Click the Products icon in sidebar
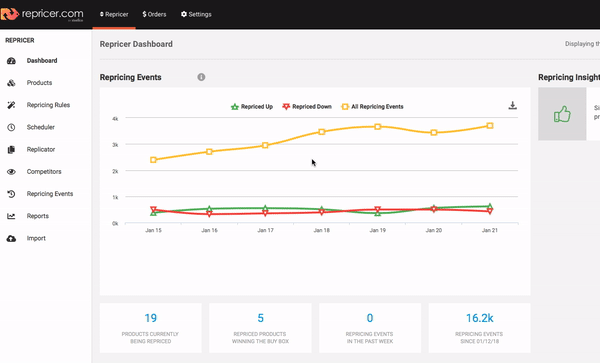 11,83
